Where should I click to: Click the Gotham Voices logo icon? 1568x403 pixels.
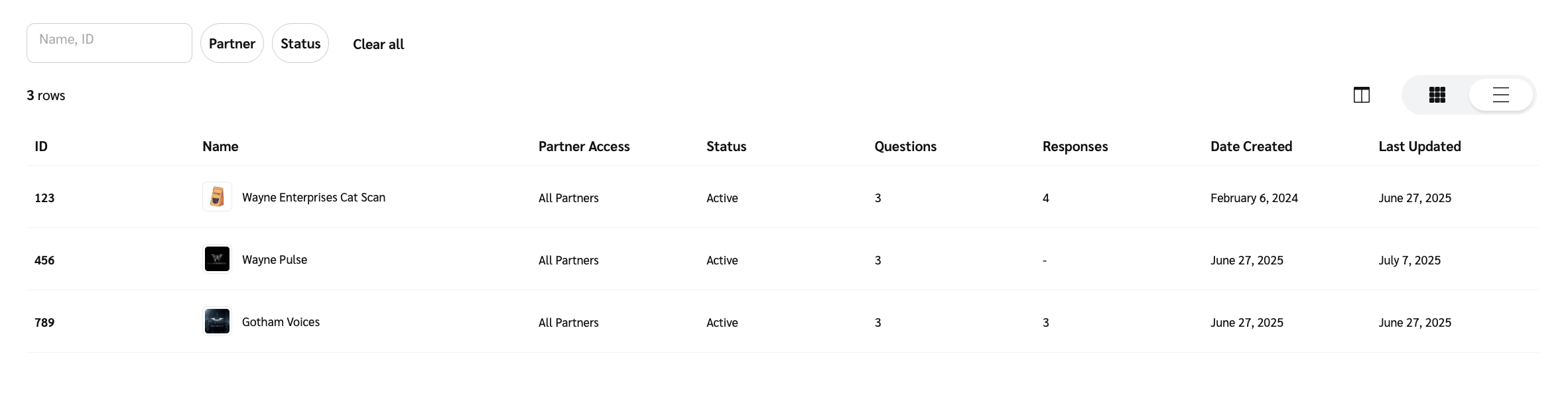(x=217, y=321)
